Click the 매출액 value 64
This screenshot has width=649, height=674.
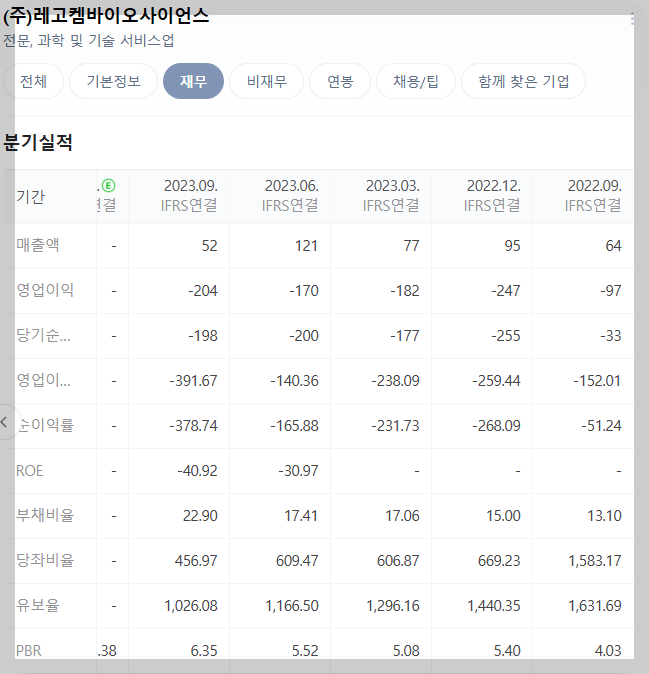tap(613, 246)
